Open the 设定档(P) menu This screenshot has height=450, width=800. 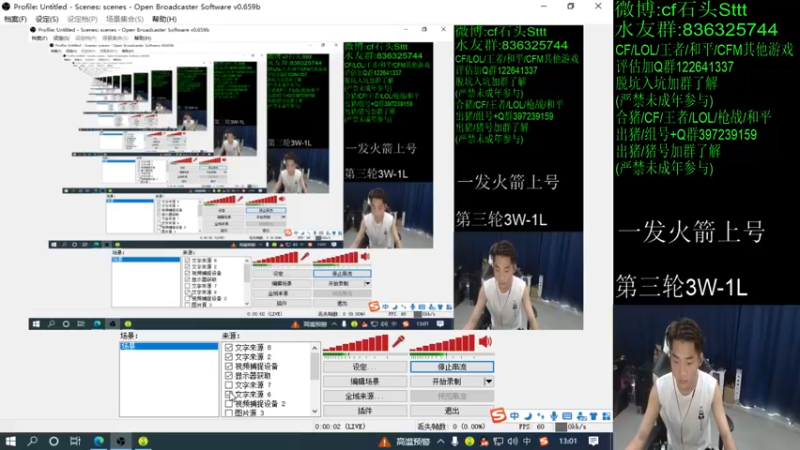[82, 19]
